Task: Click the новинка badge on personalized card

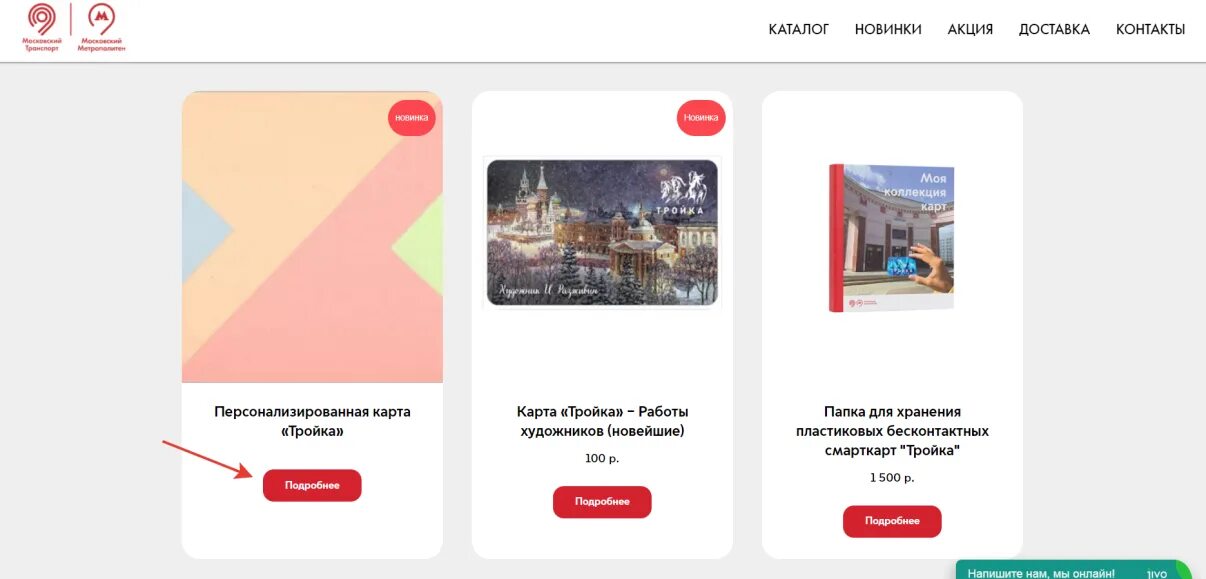Action: click(x=411, y=117)
